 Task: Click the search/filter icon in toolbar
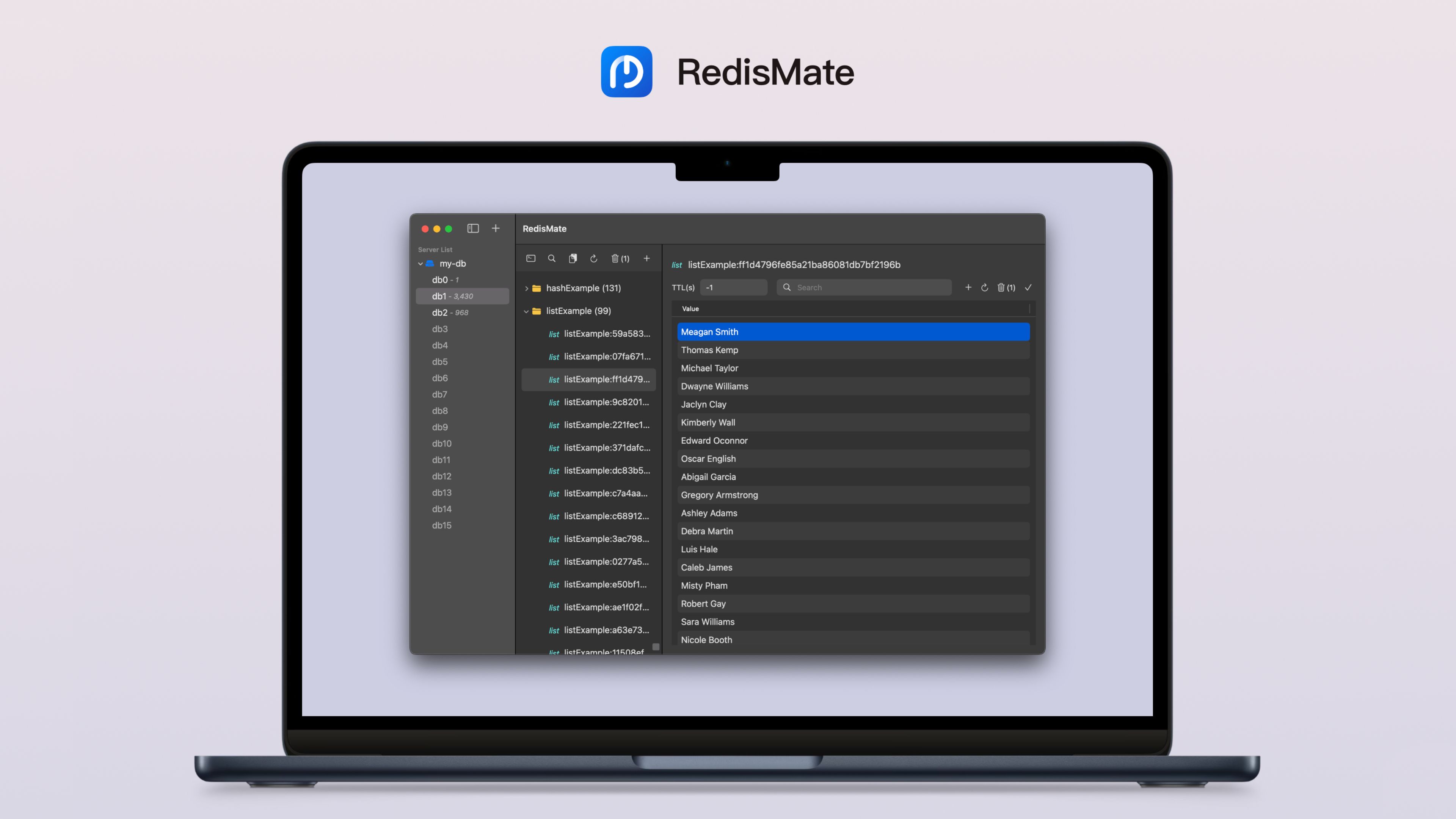tap(551, 258)
